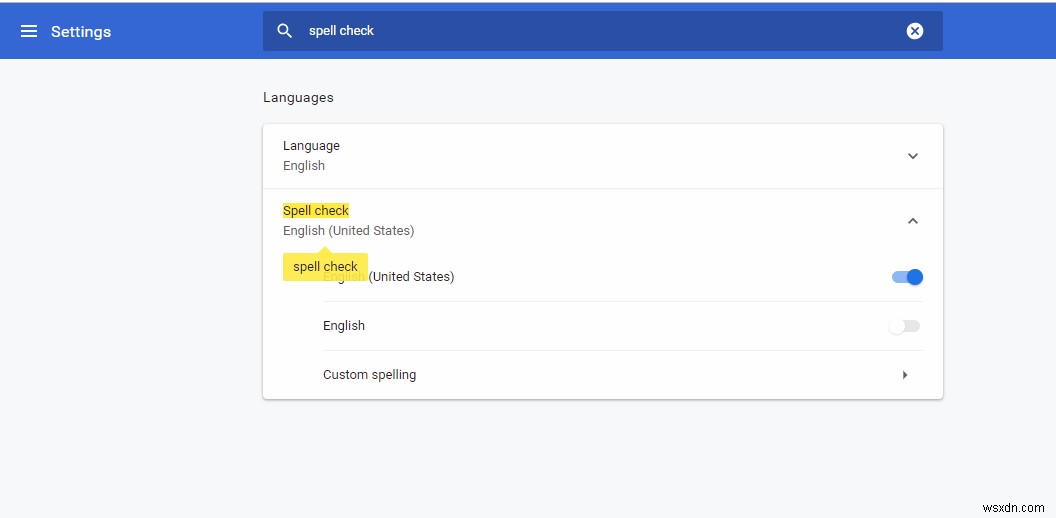Click the highlighted Spell check label

coord(316,210)
